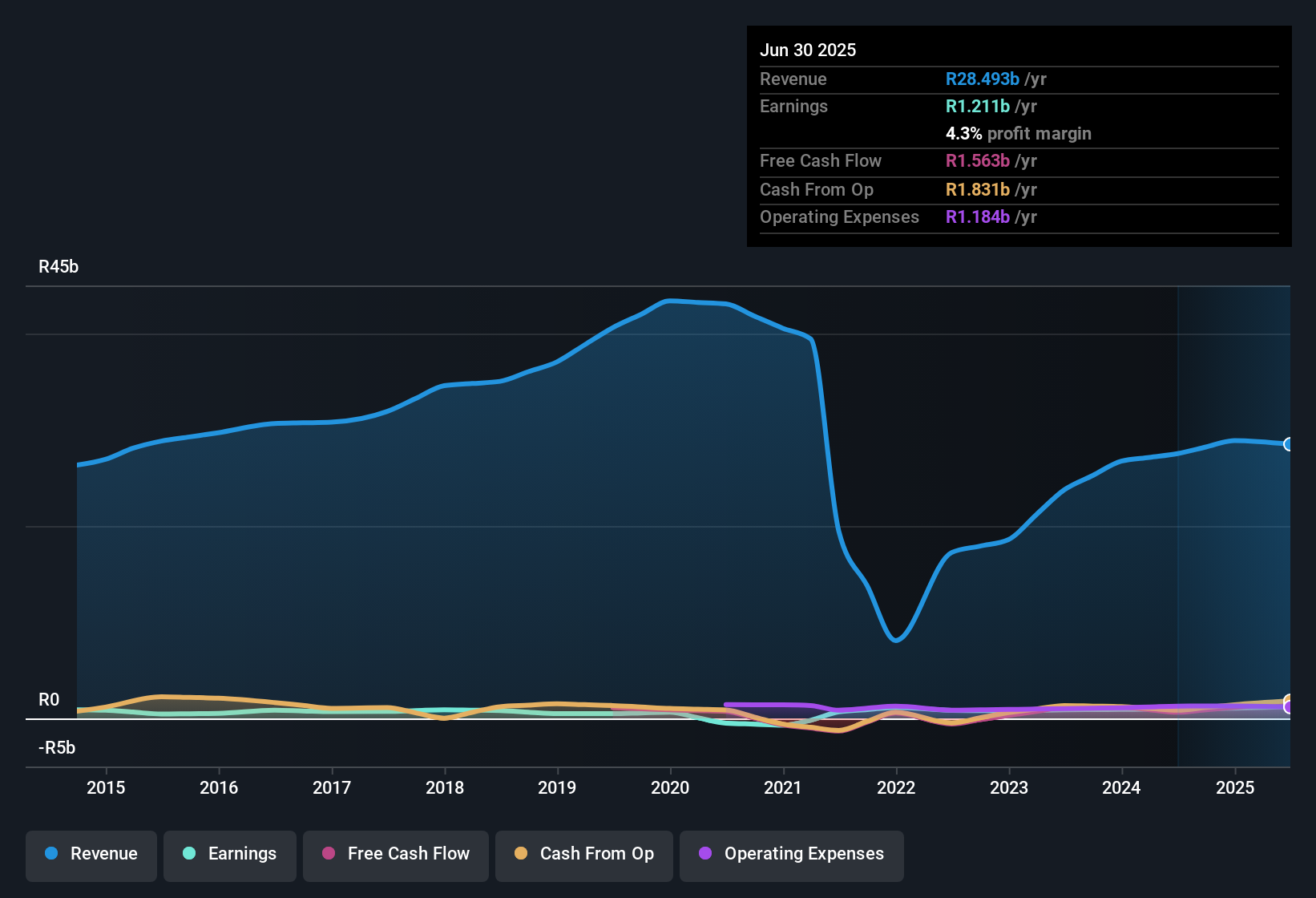This screenshot has width=1316, height=898.
Task: Click the -R5b y-axis label
Action: click(57, 748)
